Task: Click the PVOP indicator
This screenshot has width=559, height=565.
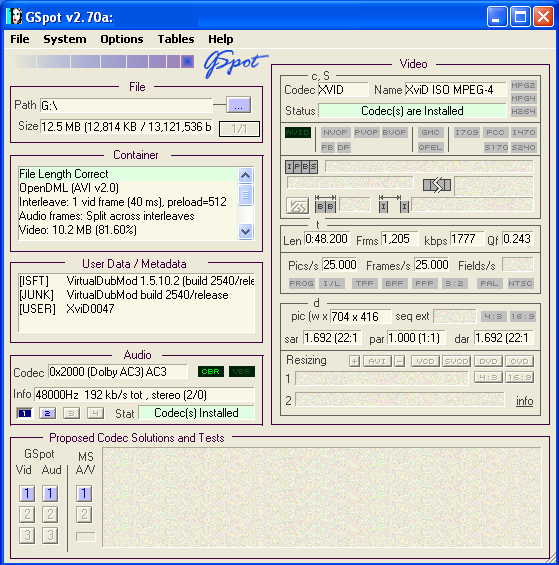Action: click(366, 132)
